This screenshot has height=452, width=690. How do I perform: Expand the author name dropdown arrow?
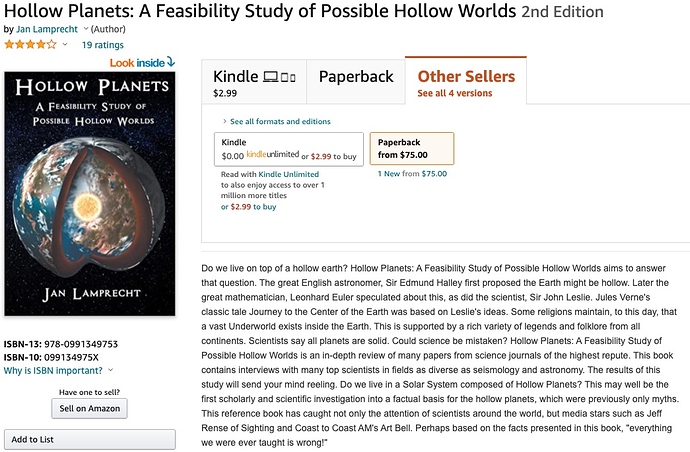pos(86,30)
